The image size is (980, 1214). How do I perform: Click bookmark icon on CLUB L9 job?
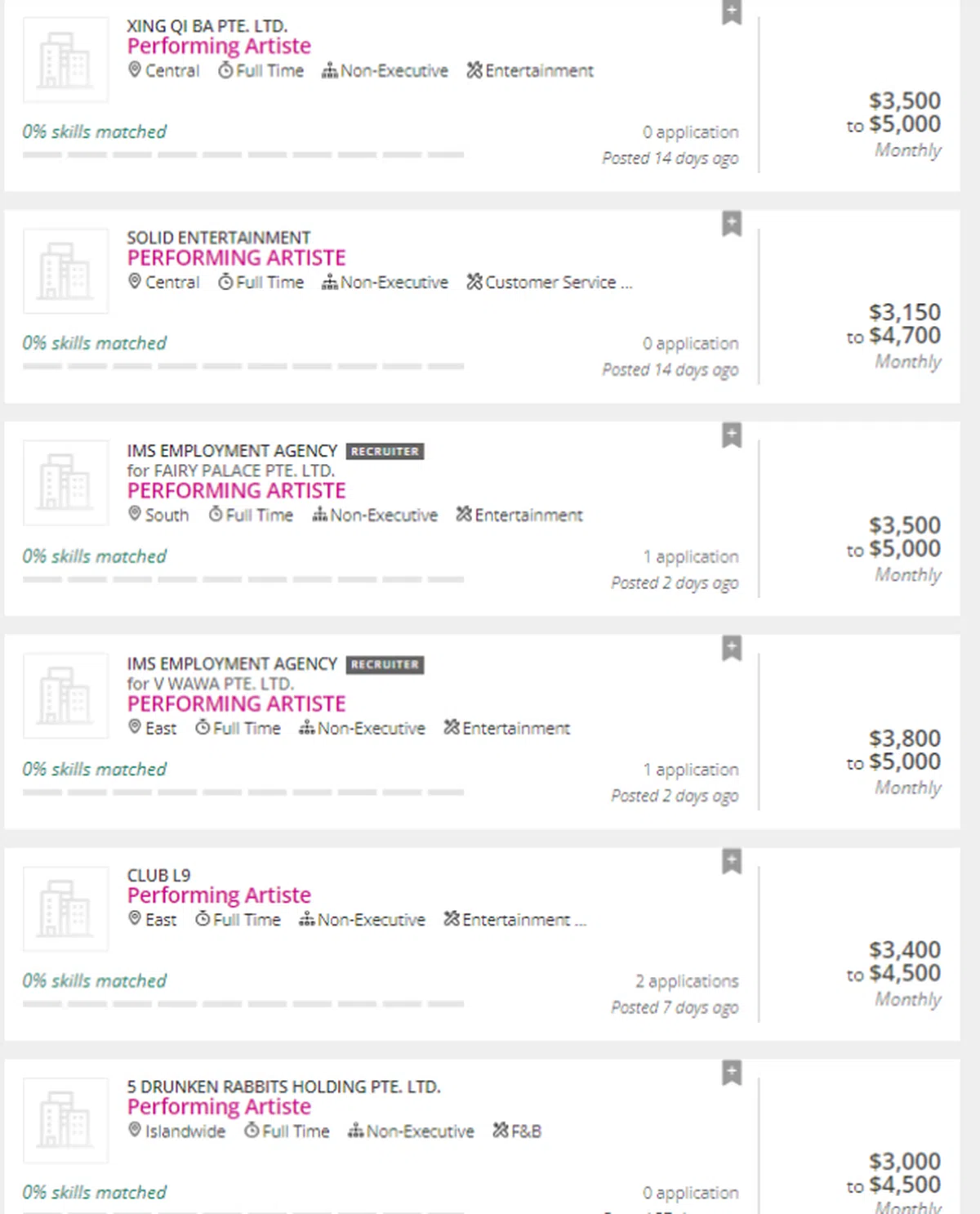coord(732,861)
